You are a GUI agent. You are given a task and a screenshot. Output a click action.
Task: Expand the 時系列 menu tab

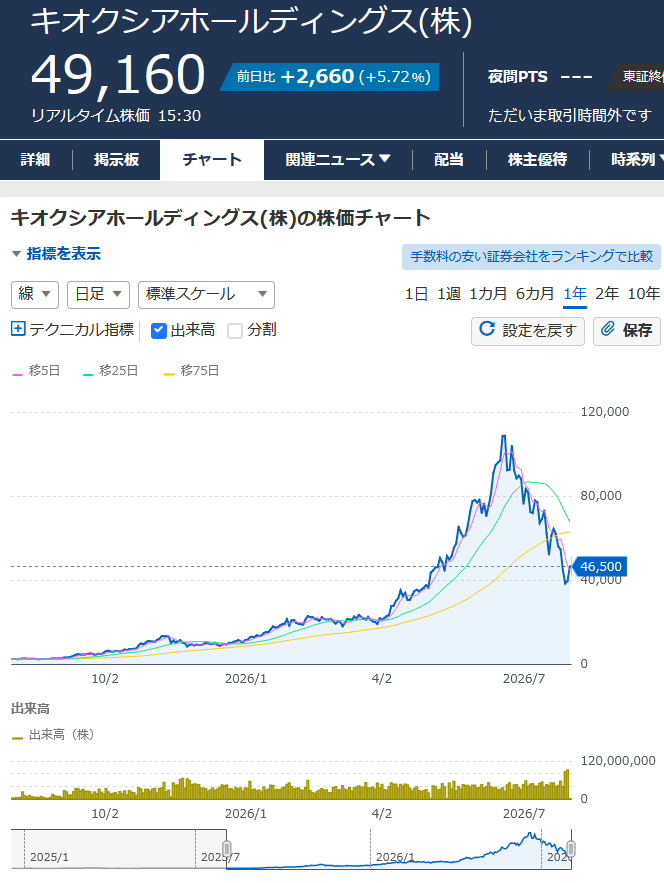636,160
